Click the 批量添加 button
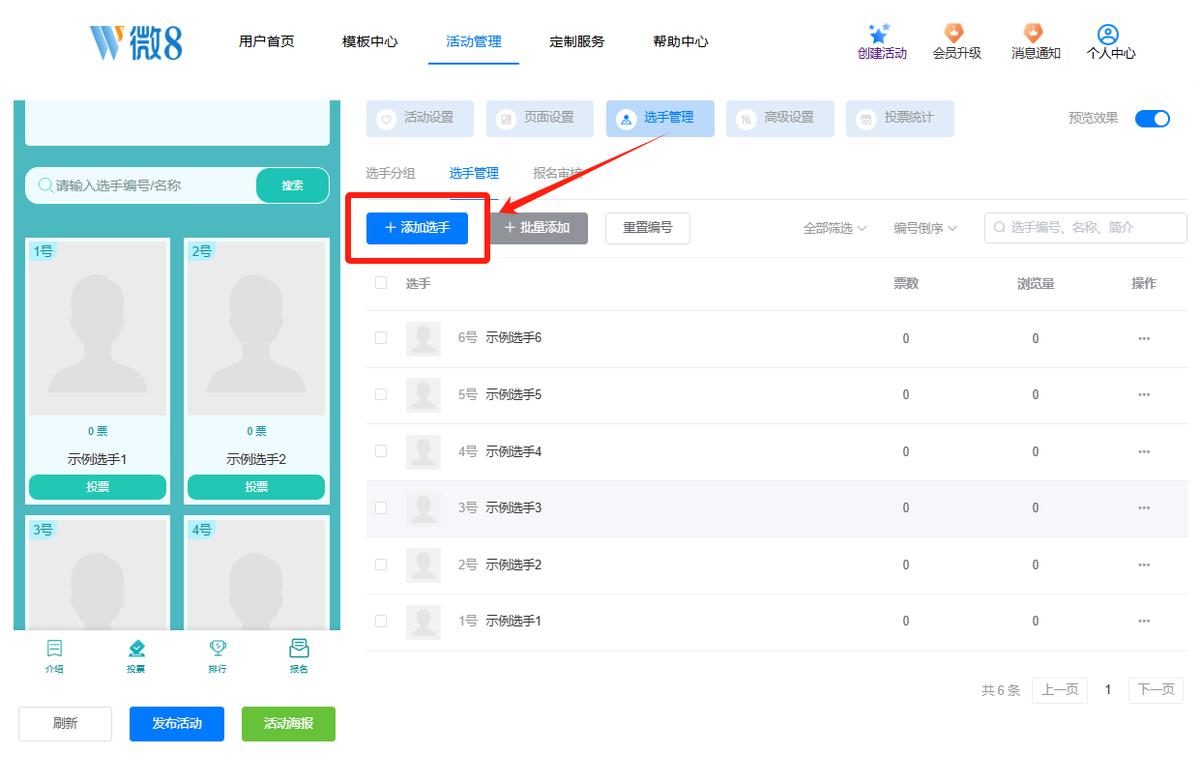The width and height of the screenshot is (1200, 777). click(537, 228)
